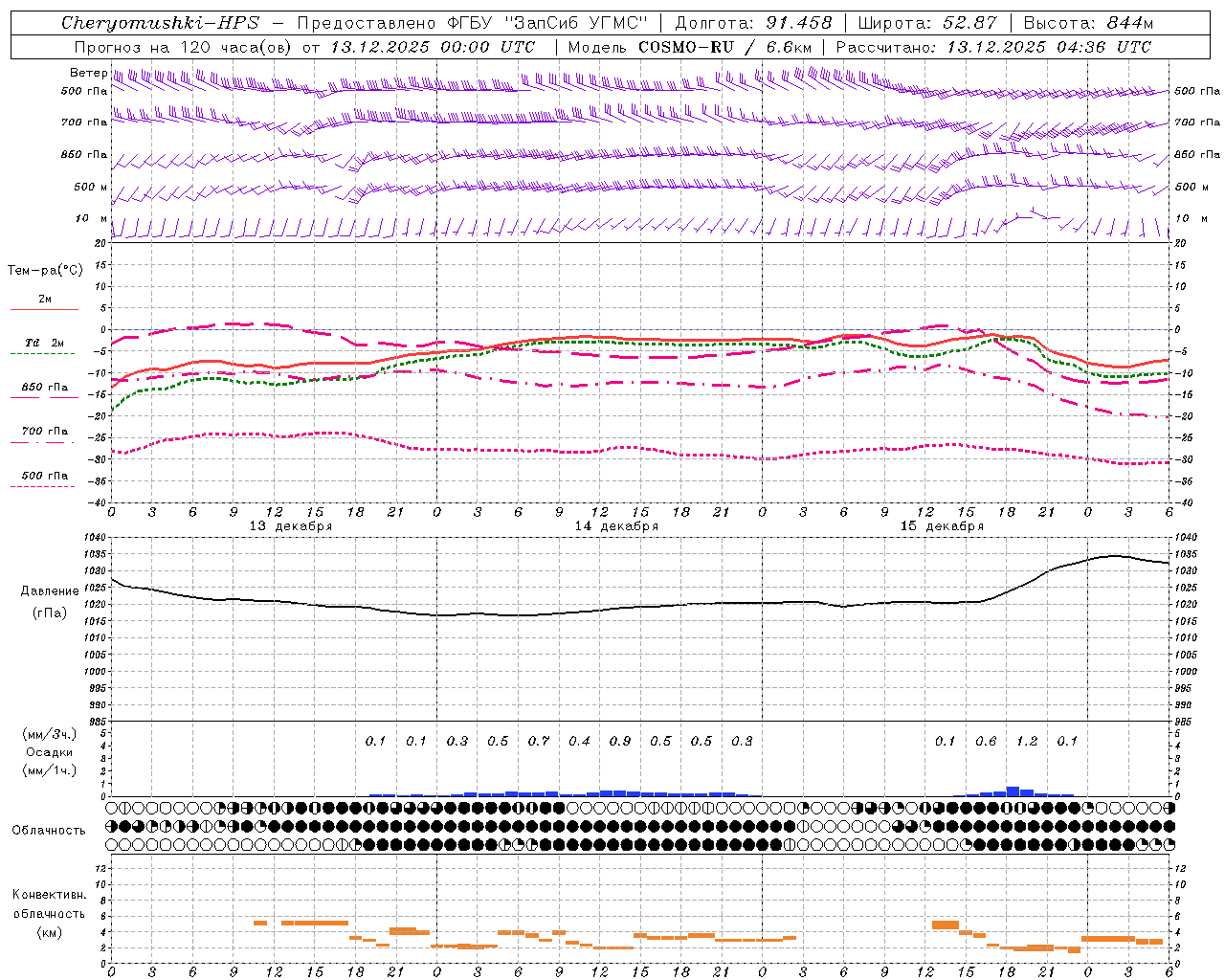The width and height of the screenshot is (1225, 980).
Task: Click the "Прогноз на 120 часа(ов)" text
Action: tap(184, 47)
